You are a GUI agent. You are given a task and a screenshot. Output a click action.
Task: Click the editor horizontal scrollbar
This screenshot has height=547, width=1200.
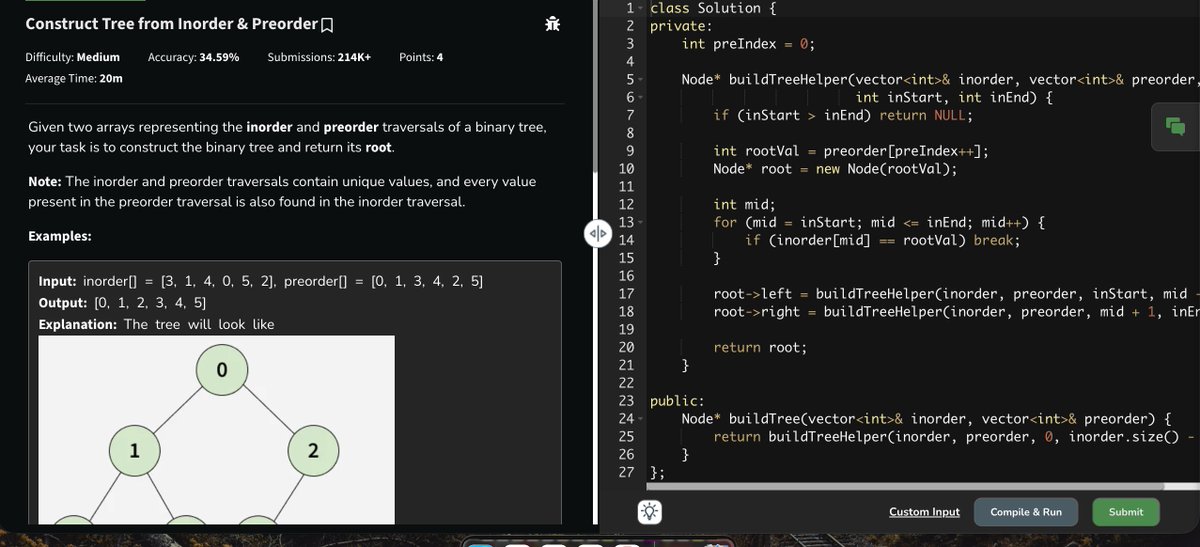(x=907, y=487)
